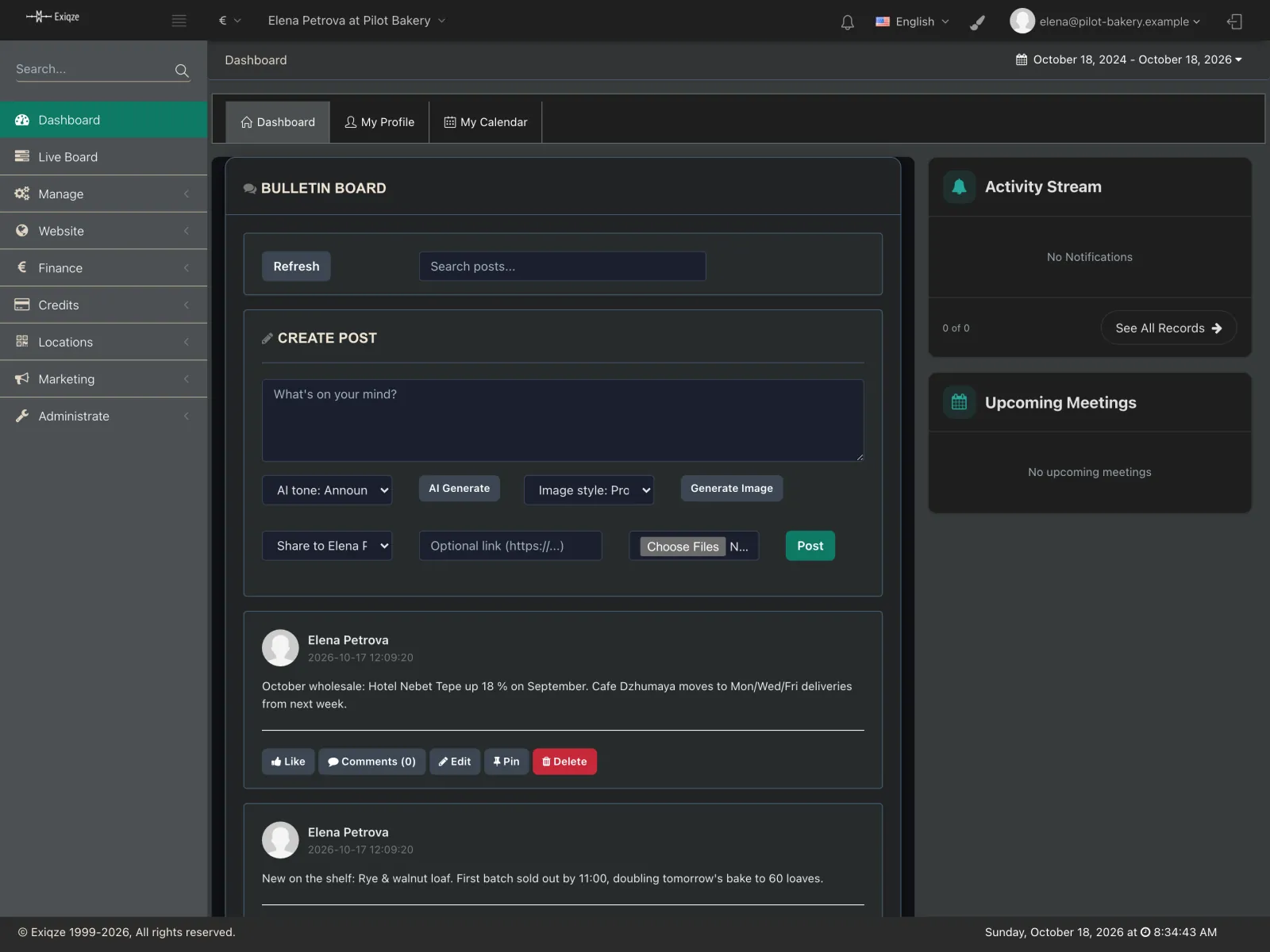Click the Upcoming Meetings calendar icon
This screenshot has height=952, width=1270.
pyautogui.click(x=959, y=402)
